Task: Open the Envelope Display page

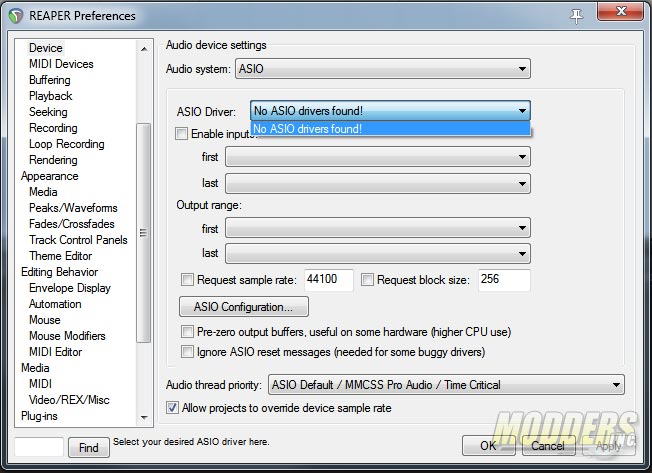Action: pos(70,288)
